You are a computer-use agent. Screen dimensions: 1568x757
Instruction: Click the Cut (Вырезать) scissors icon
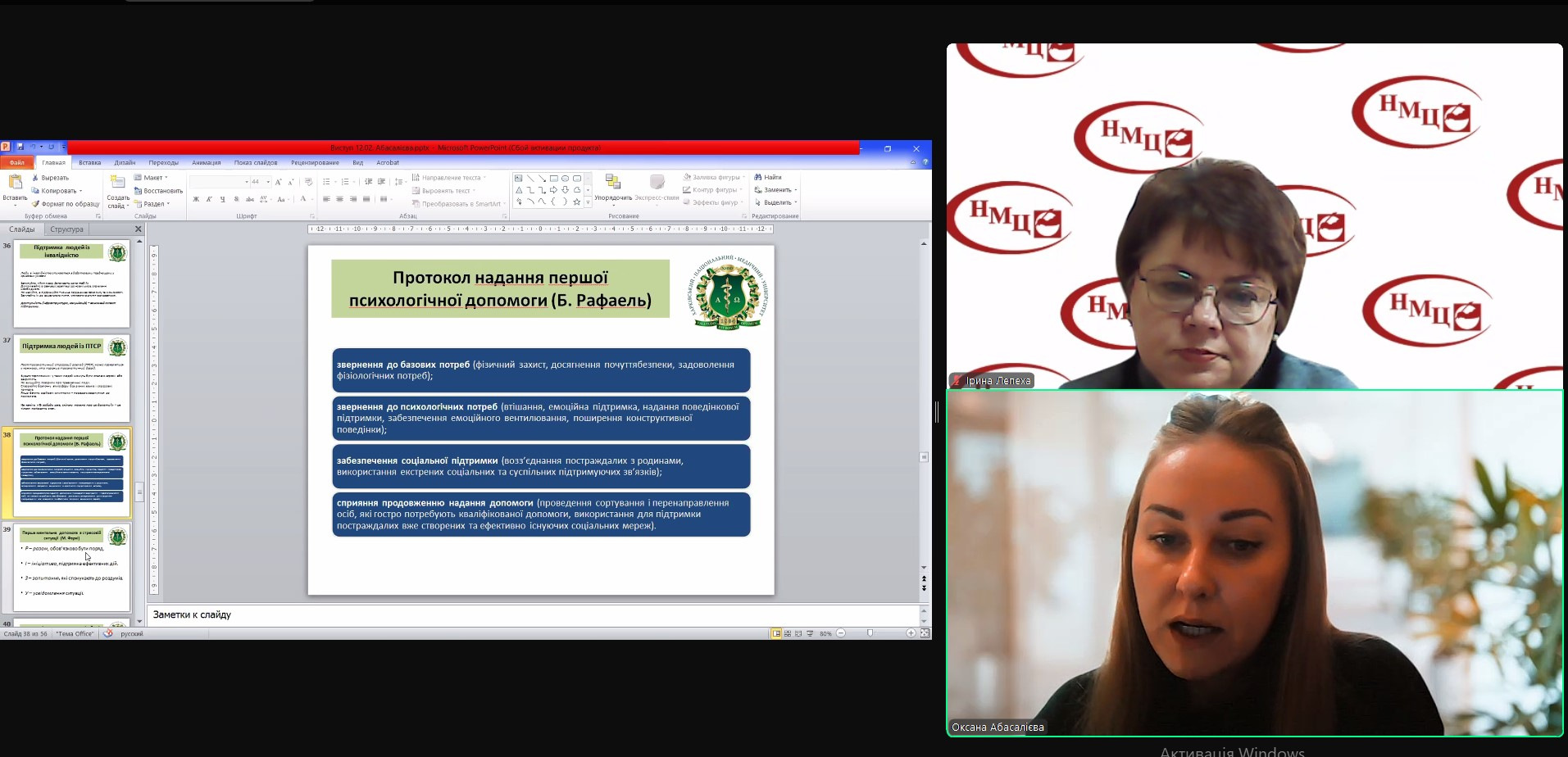36,178
